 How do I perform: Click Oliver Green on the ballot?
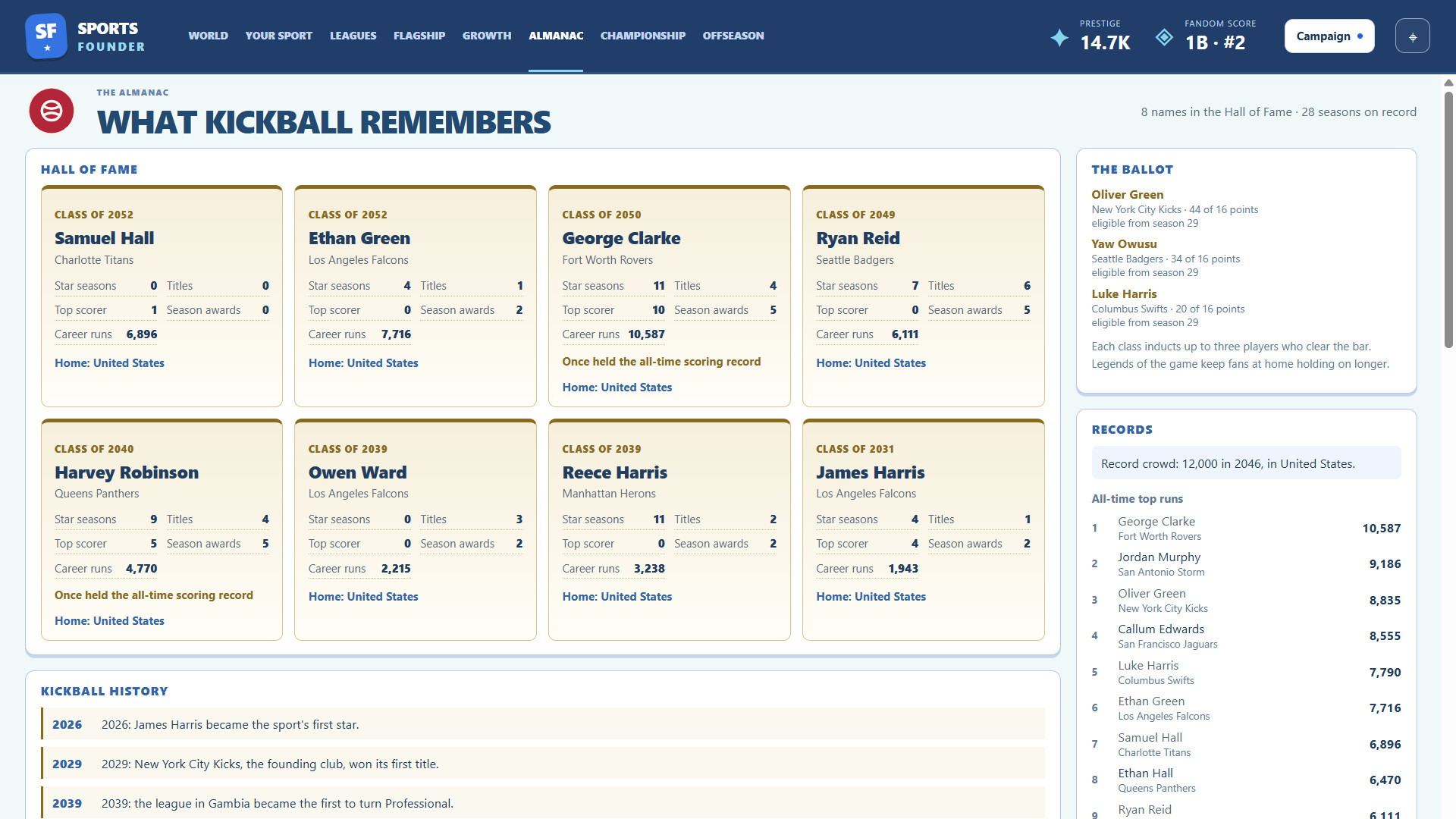pos(1127,195)
